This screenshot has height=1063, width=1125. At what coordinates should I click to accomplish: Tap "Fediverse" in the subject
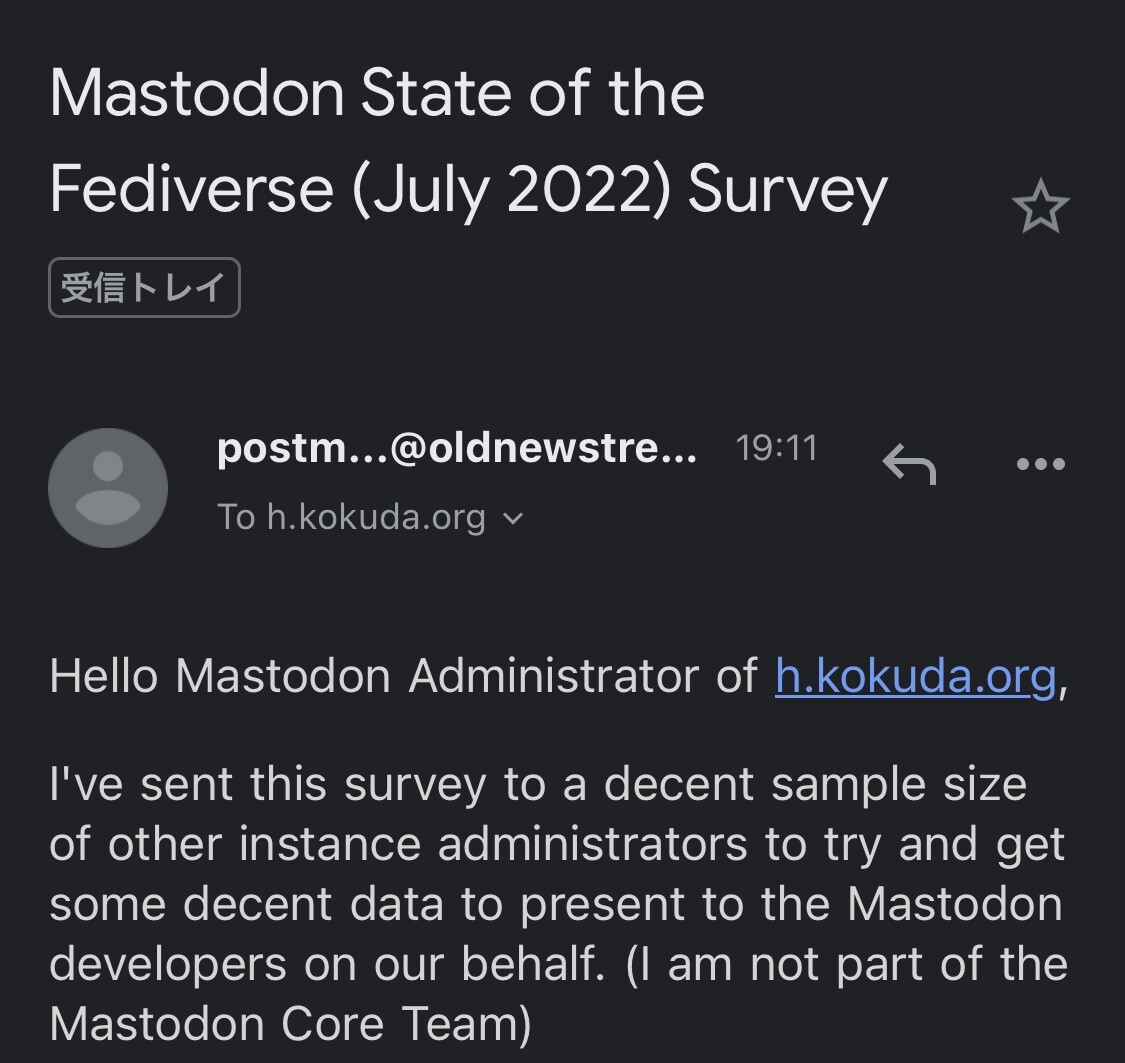[190, 189]
